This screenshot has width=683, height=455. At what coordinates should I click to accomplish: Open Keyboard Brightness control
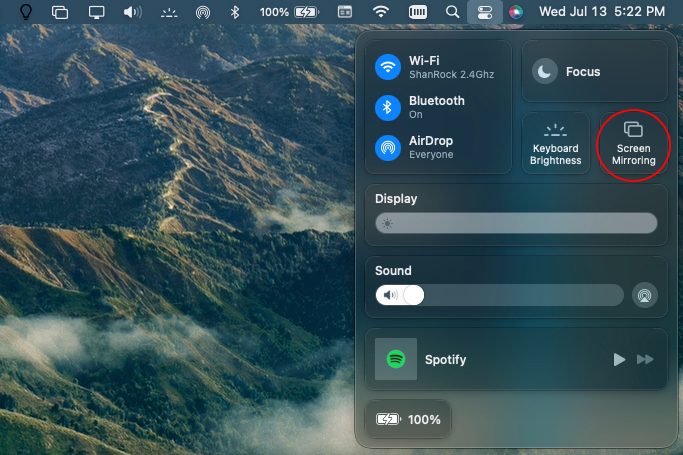coord(555,143)
